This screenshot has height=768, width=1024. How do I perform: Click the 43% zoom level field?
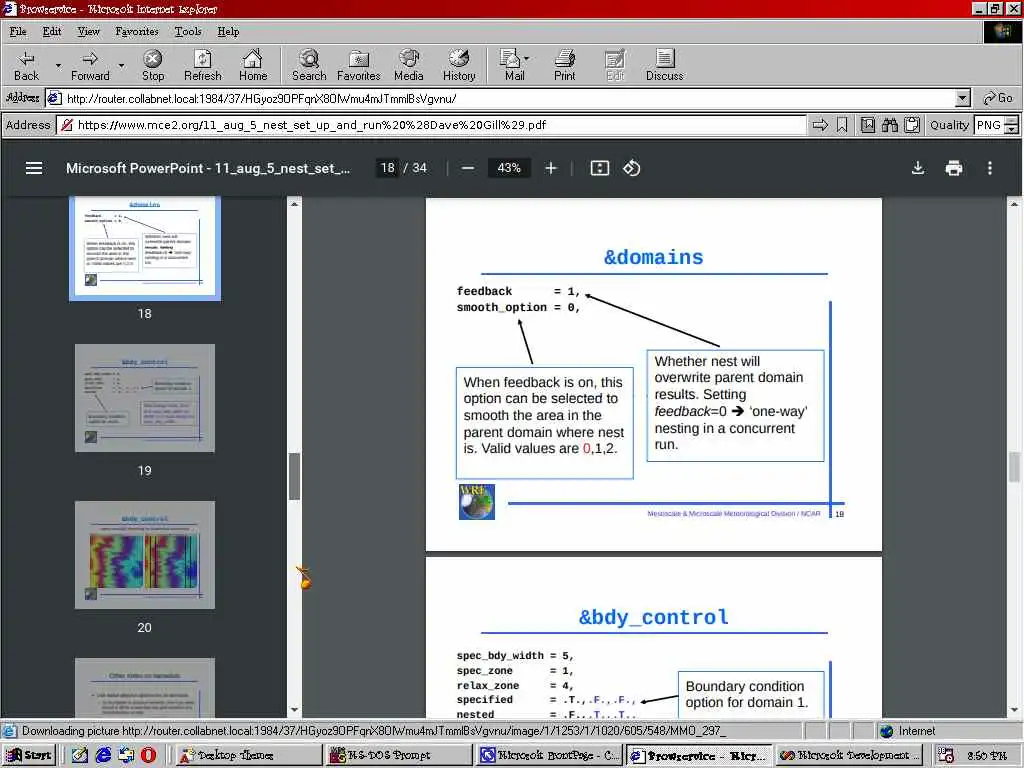pyautogui.click(x=509, y=168)
